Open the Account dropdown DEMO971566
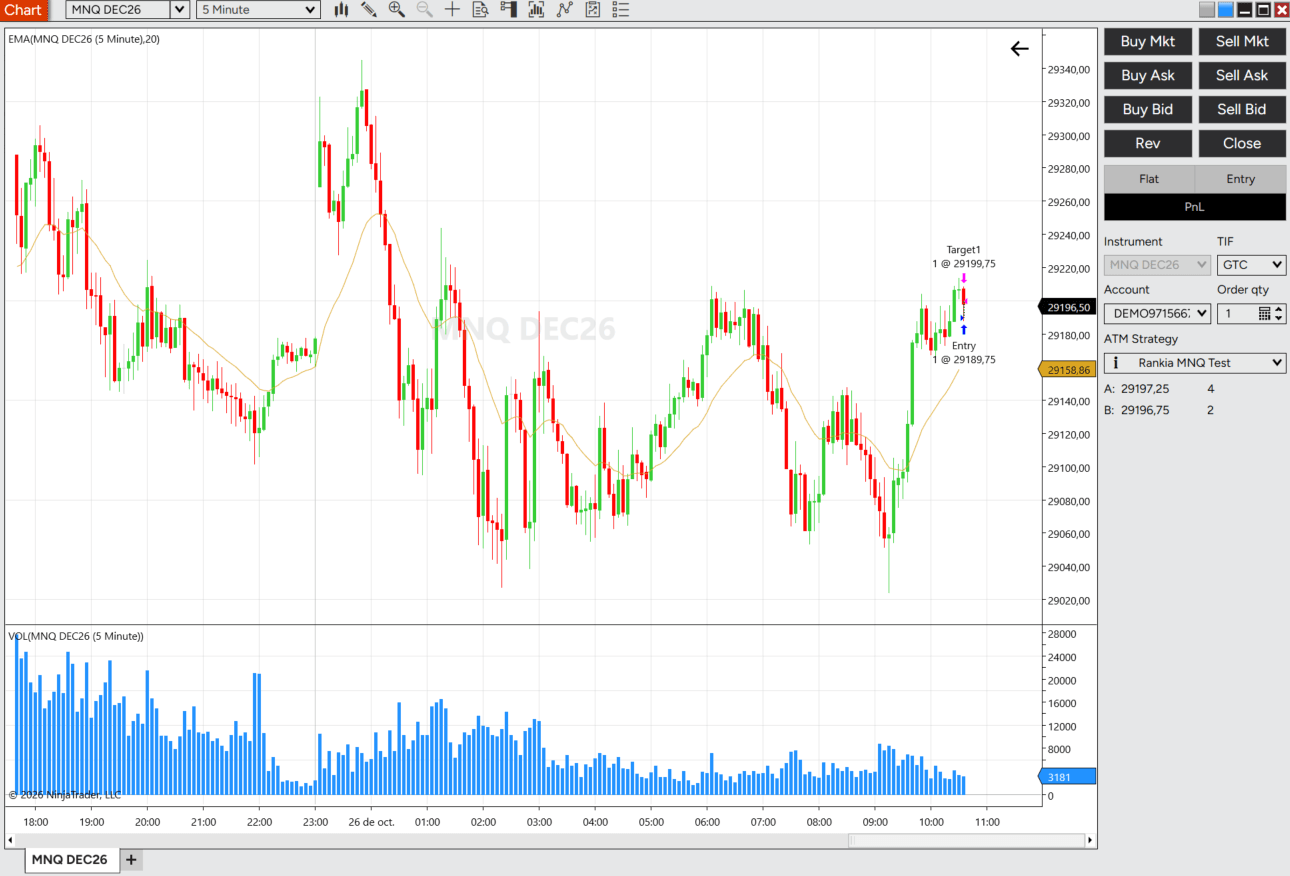 click(1157, 314)
